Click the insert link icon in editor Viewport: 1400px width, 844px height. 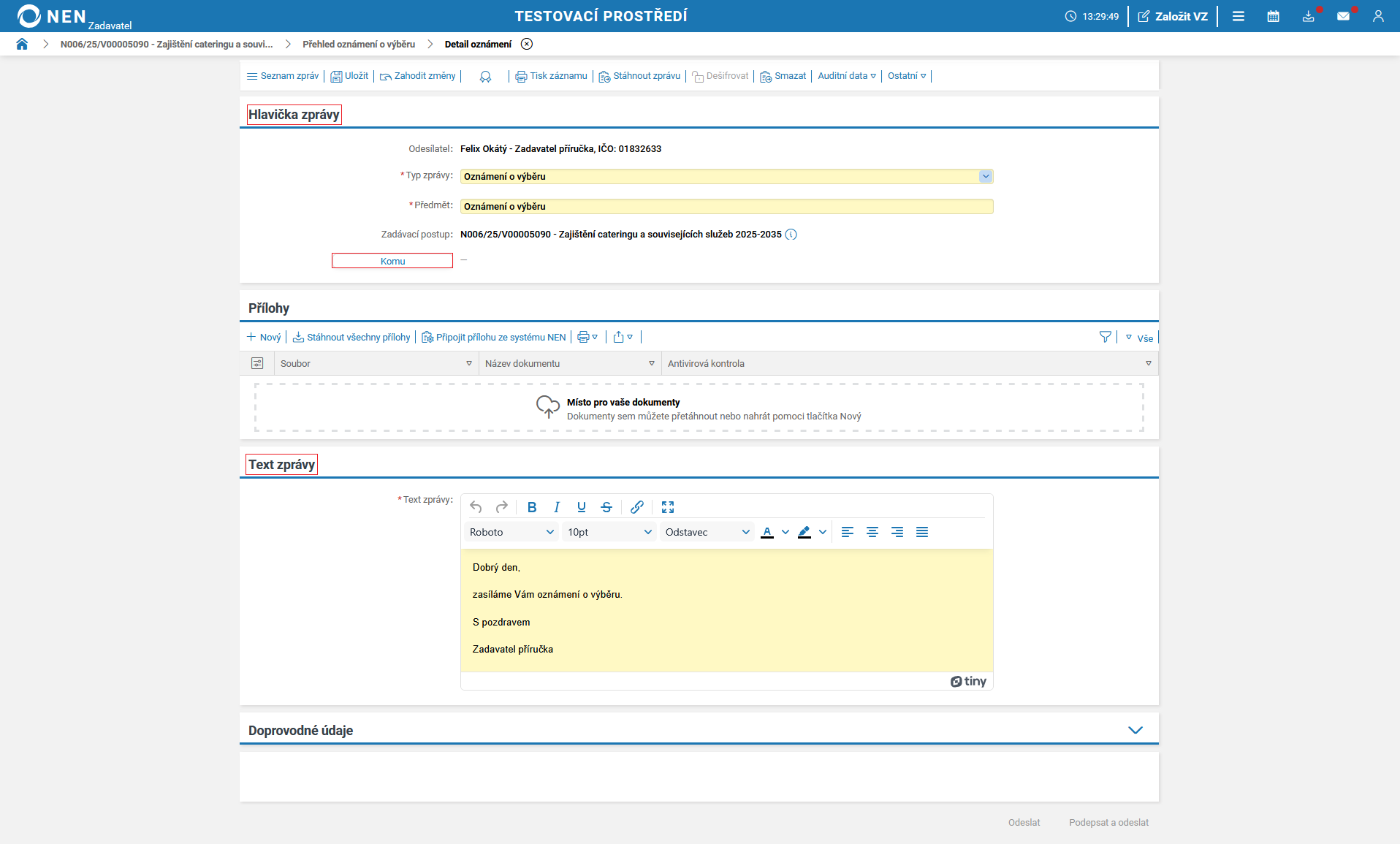pyautogui.click(x=637, y=507)
